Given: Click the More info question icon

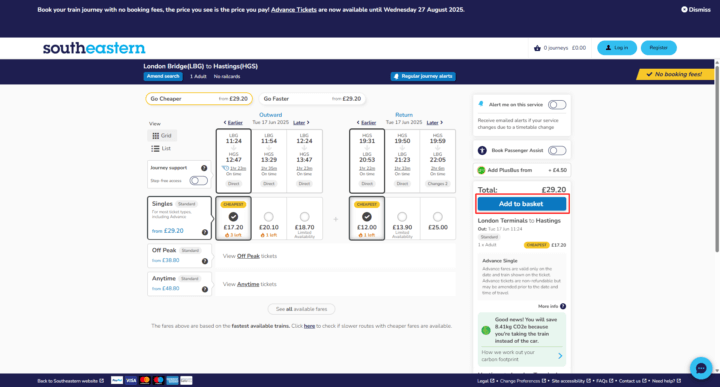Looking at the screenshot, I should [x=563, y=306].
